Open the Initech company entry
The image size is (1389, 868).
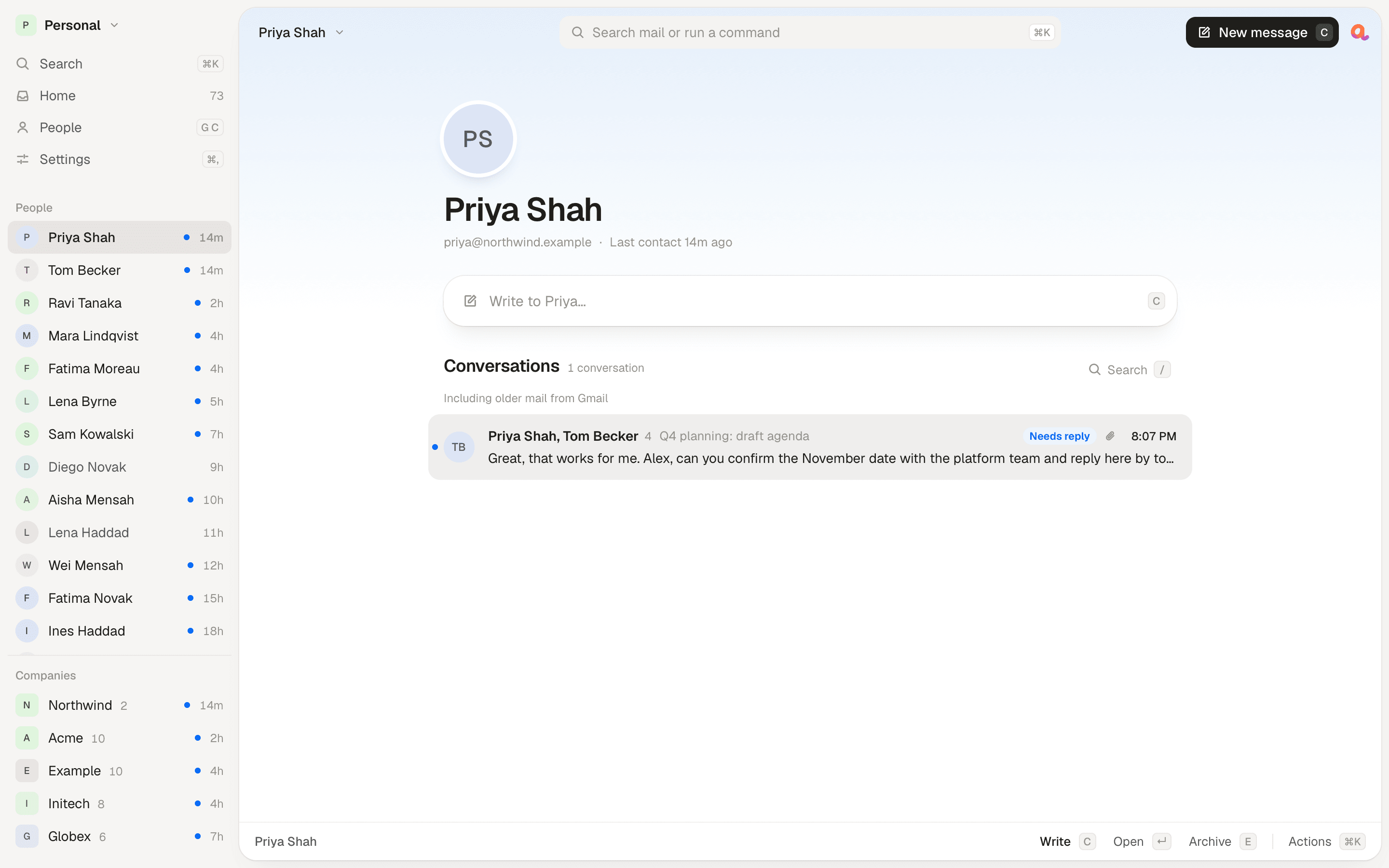click(x=120, y=804)
